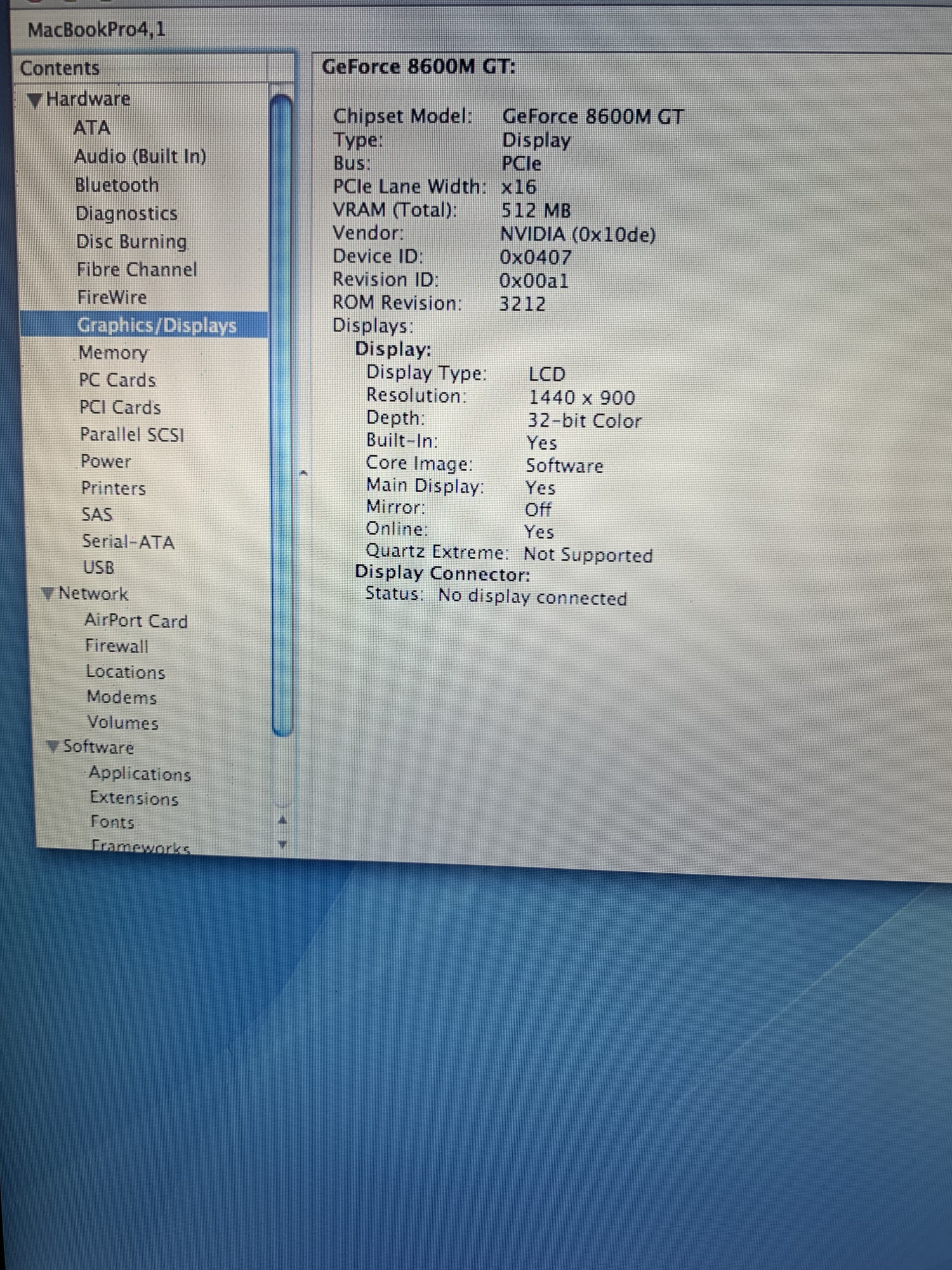Screen dimensions: 952x1270
Task: Select SAS in the hardware list
Action: coord(97,514)
